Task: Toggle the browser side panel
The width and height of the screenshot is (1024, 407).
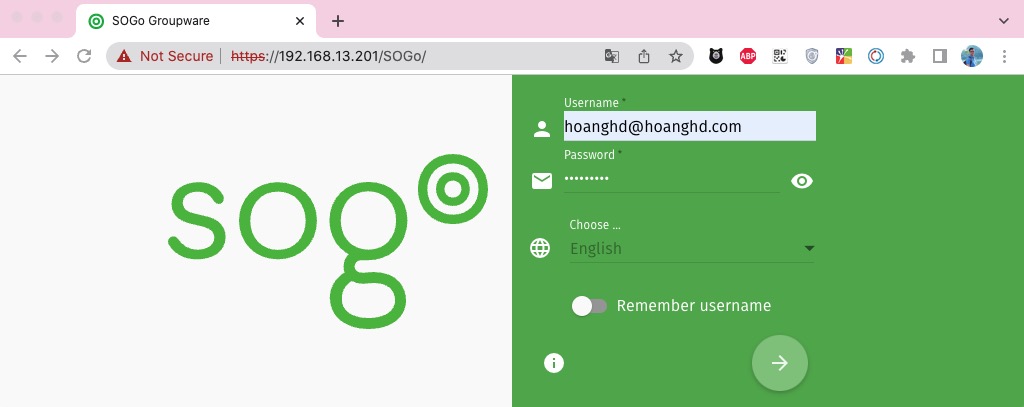Action: coord(940,56)
